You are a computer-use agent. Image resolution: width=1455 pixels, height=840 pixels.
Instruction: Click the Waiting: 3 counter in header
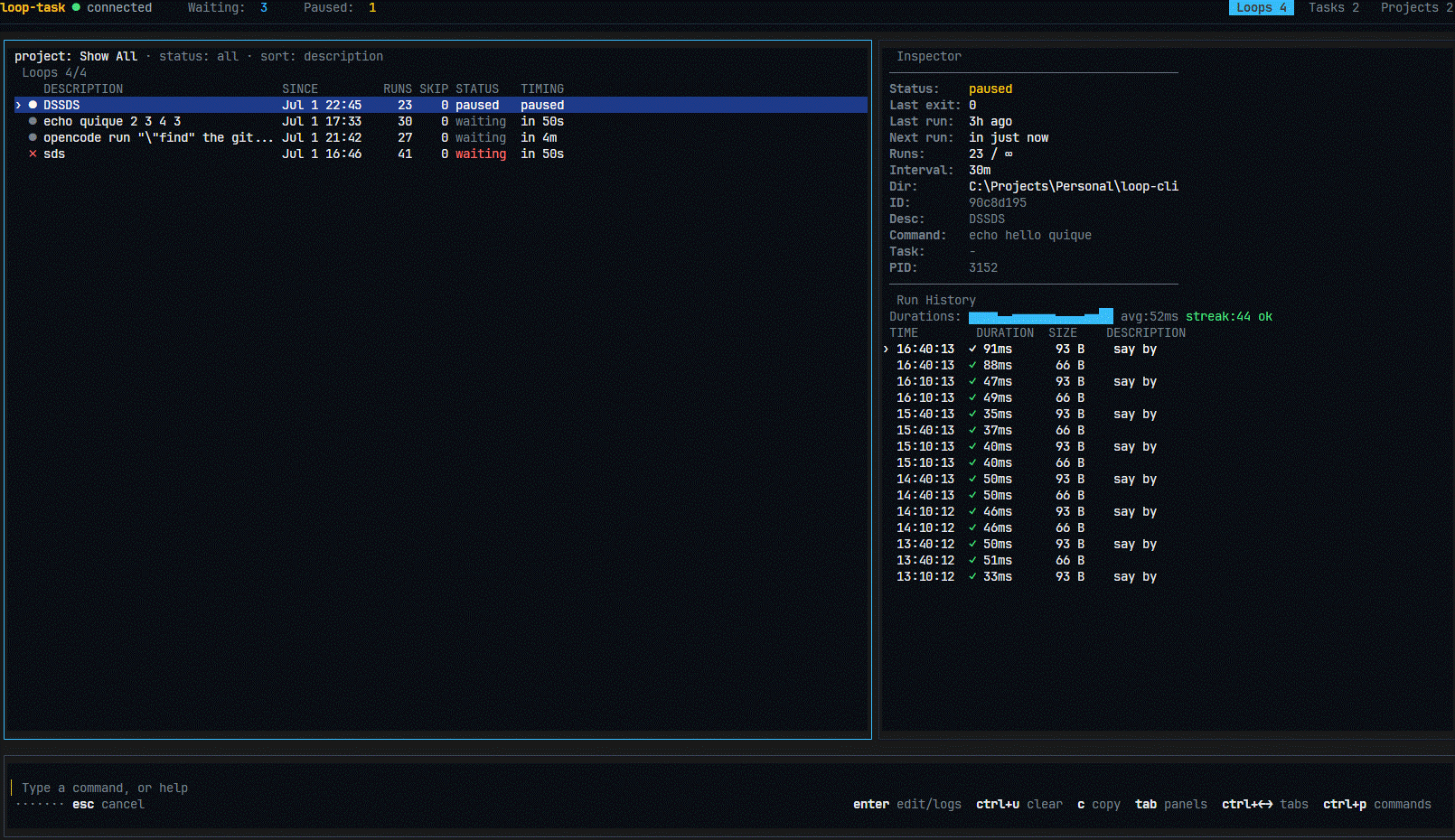point(228,7)
